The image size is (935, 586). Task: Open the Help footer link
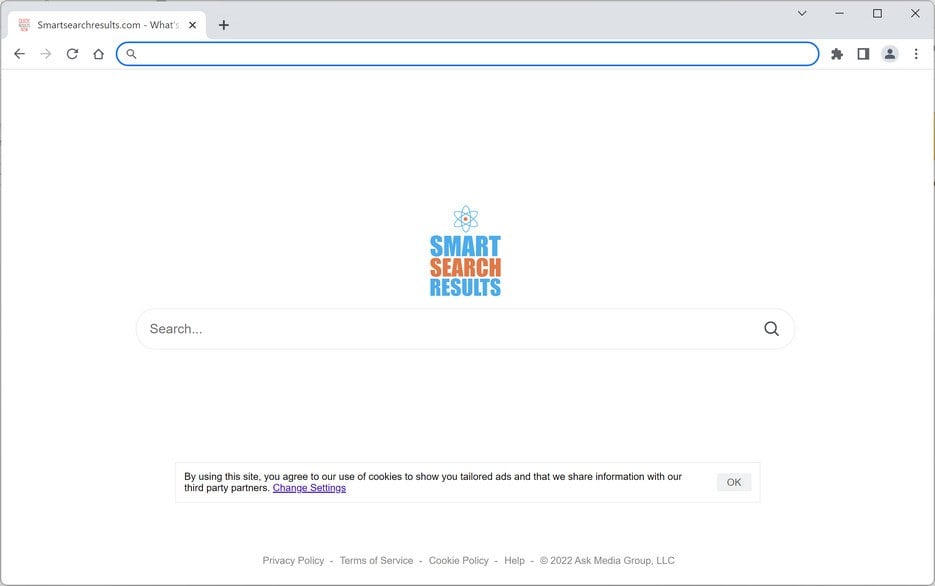point(514,560)
